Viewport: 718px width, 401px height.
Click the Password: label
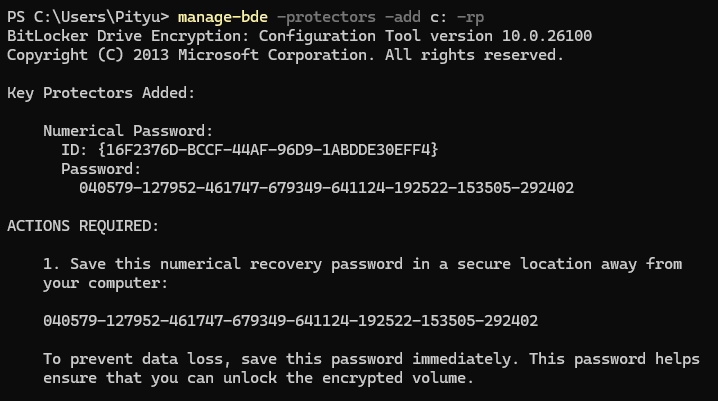click(x=101, y=169)
